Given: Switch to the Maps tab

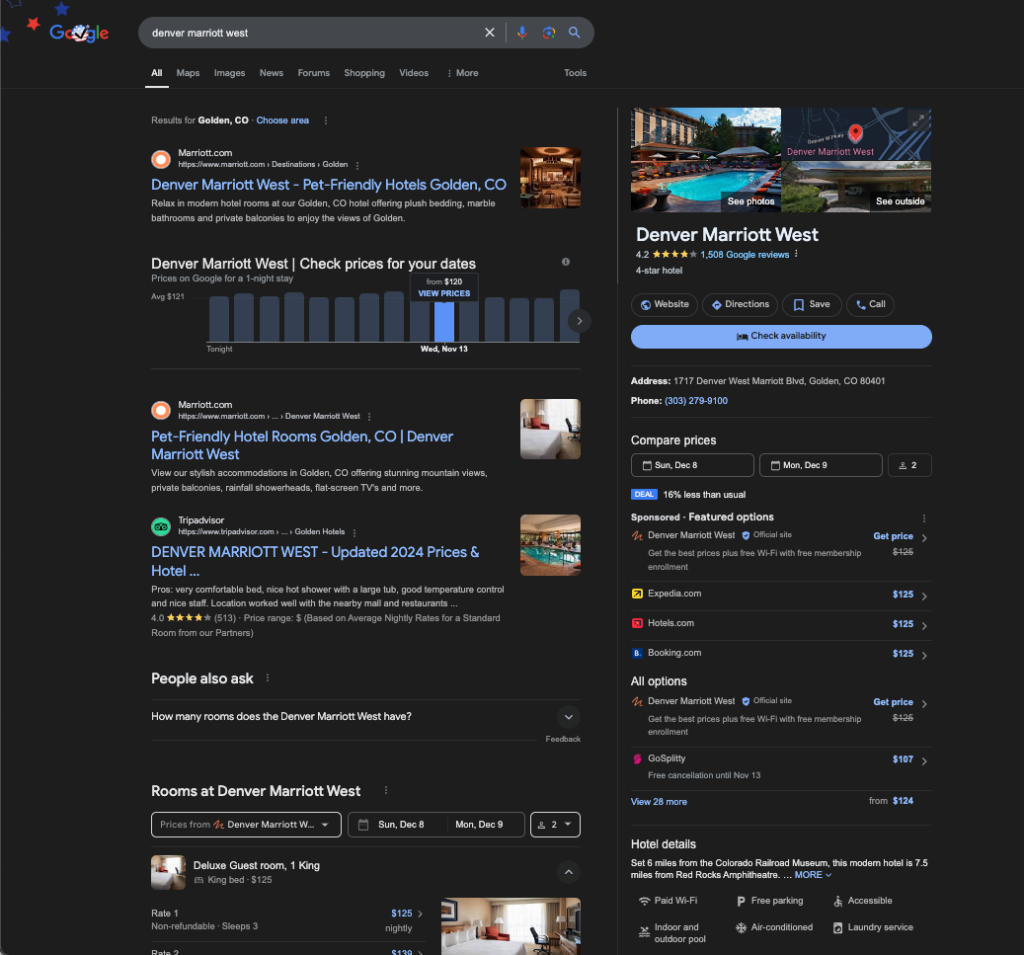Looking at the screenshot, I should (x=188, y=73).
